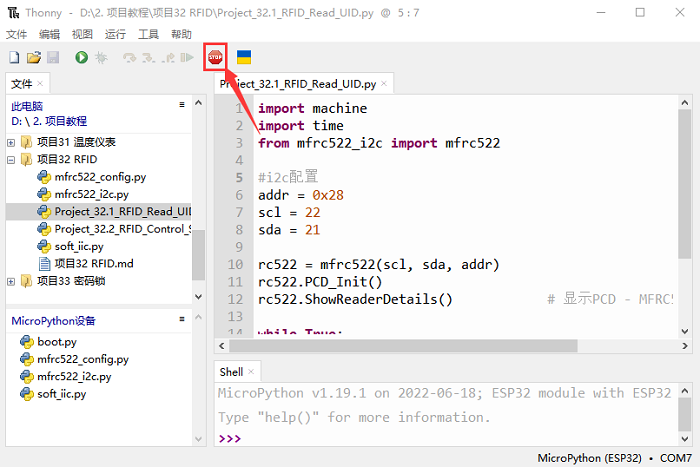Click the 此电脑 path link
Screen dimensions: 700x467
(28, 105)
